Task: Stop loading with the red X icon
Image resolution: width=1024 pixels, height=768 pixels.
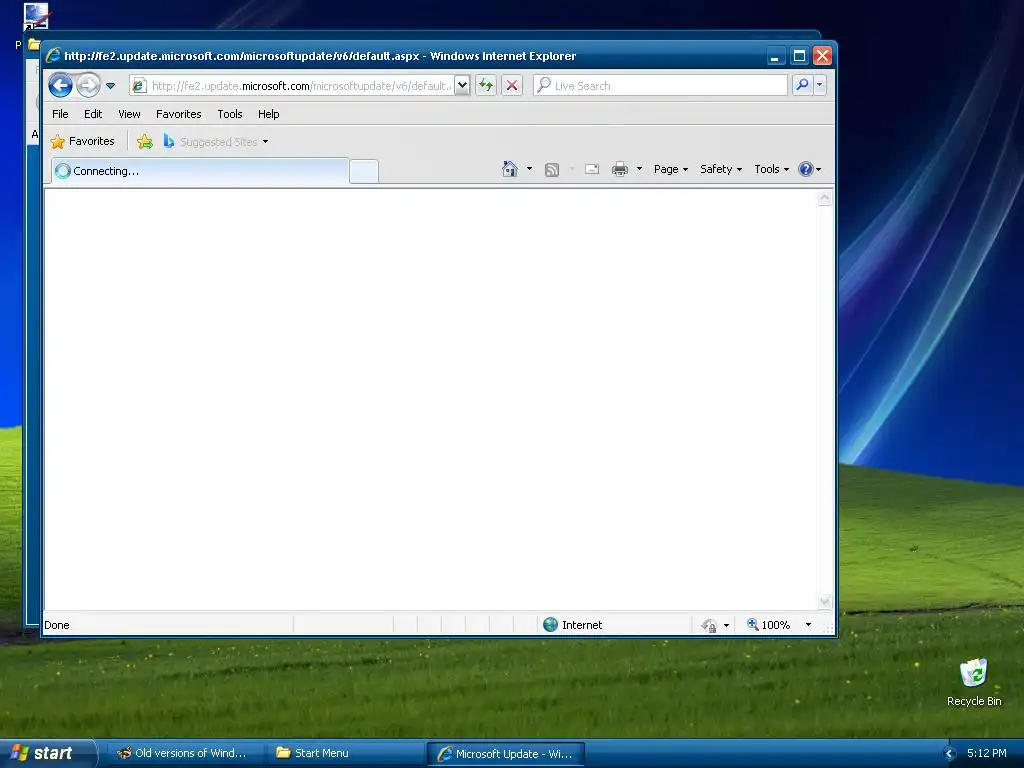Action: coord(512,86)
